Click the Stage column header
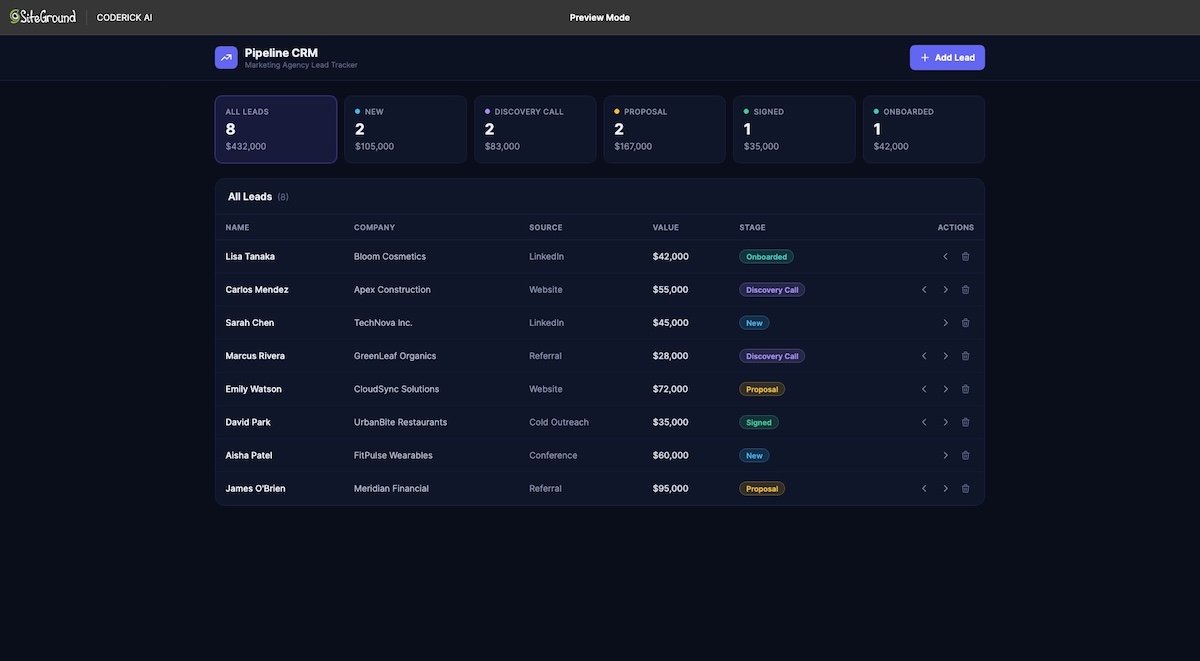Viewport: 1200px width, 661px height. [752, 227]
